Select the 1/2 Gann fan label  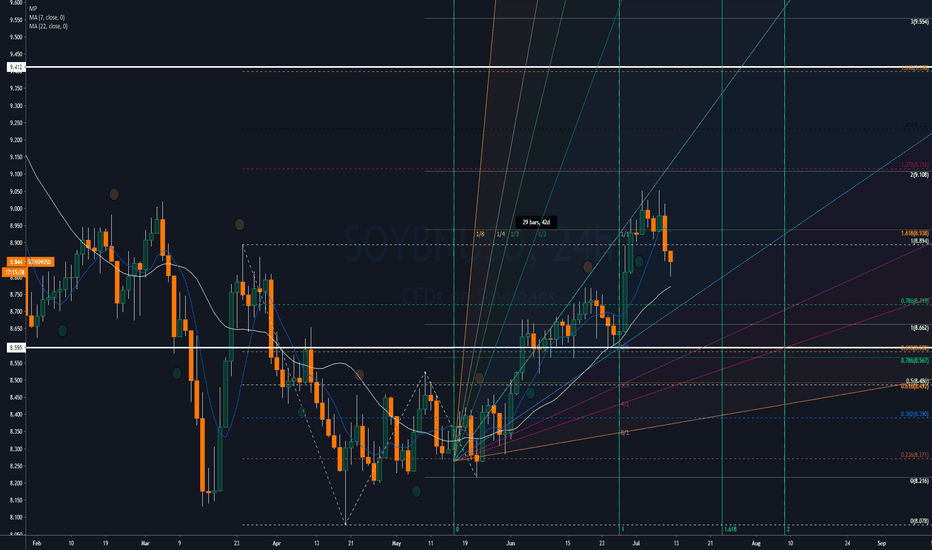pyautogui.click(x=541, y=234)
